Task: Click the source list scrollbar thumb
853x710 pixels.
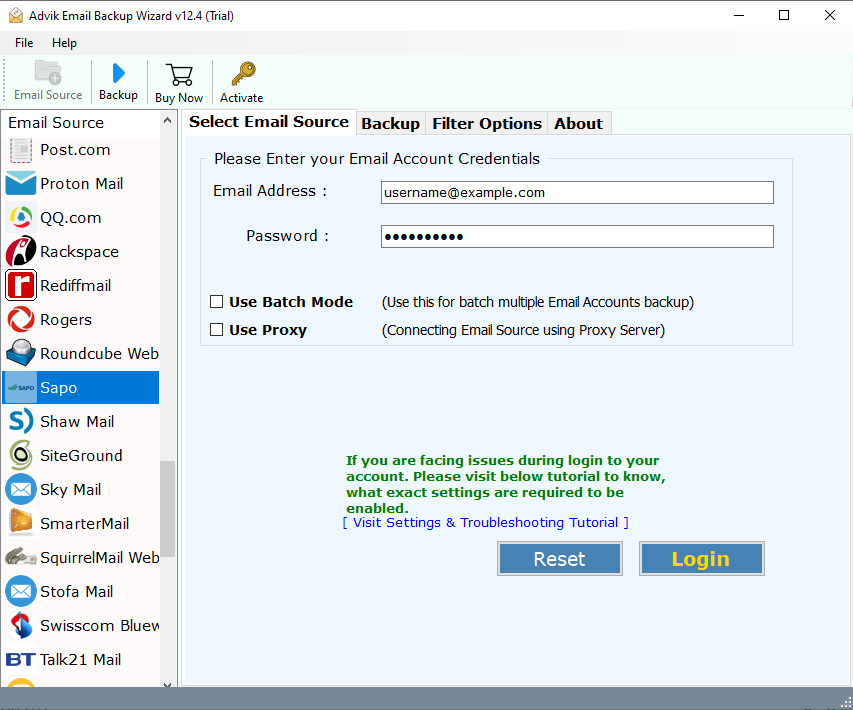Action: tap(168, 509)
